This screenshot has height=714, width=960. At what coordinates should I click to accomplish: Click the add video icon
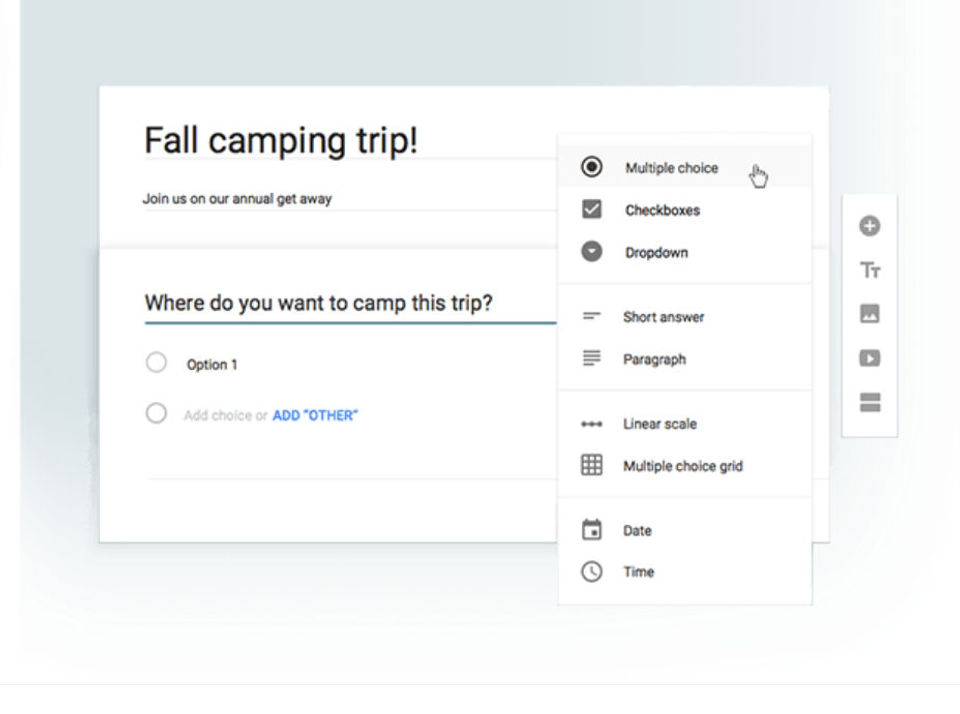pos(869,358)
